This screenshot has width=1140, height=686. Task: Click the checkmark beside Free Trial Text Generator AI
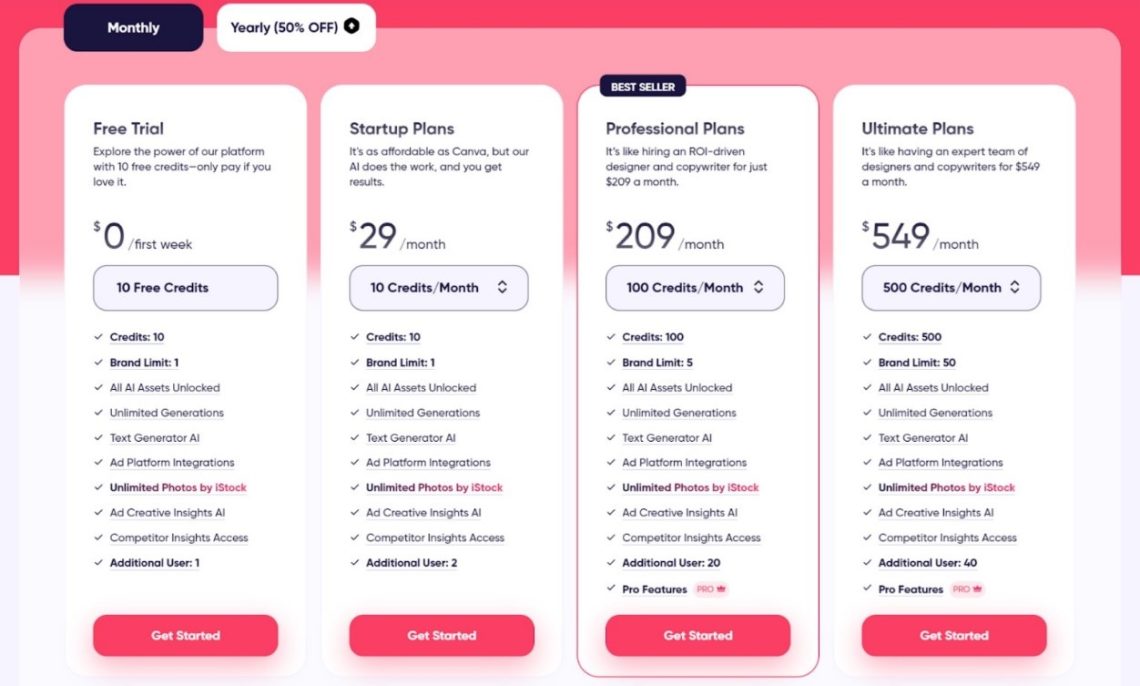(99, 438)
